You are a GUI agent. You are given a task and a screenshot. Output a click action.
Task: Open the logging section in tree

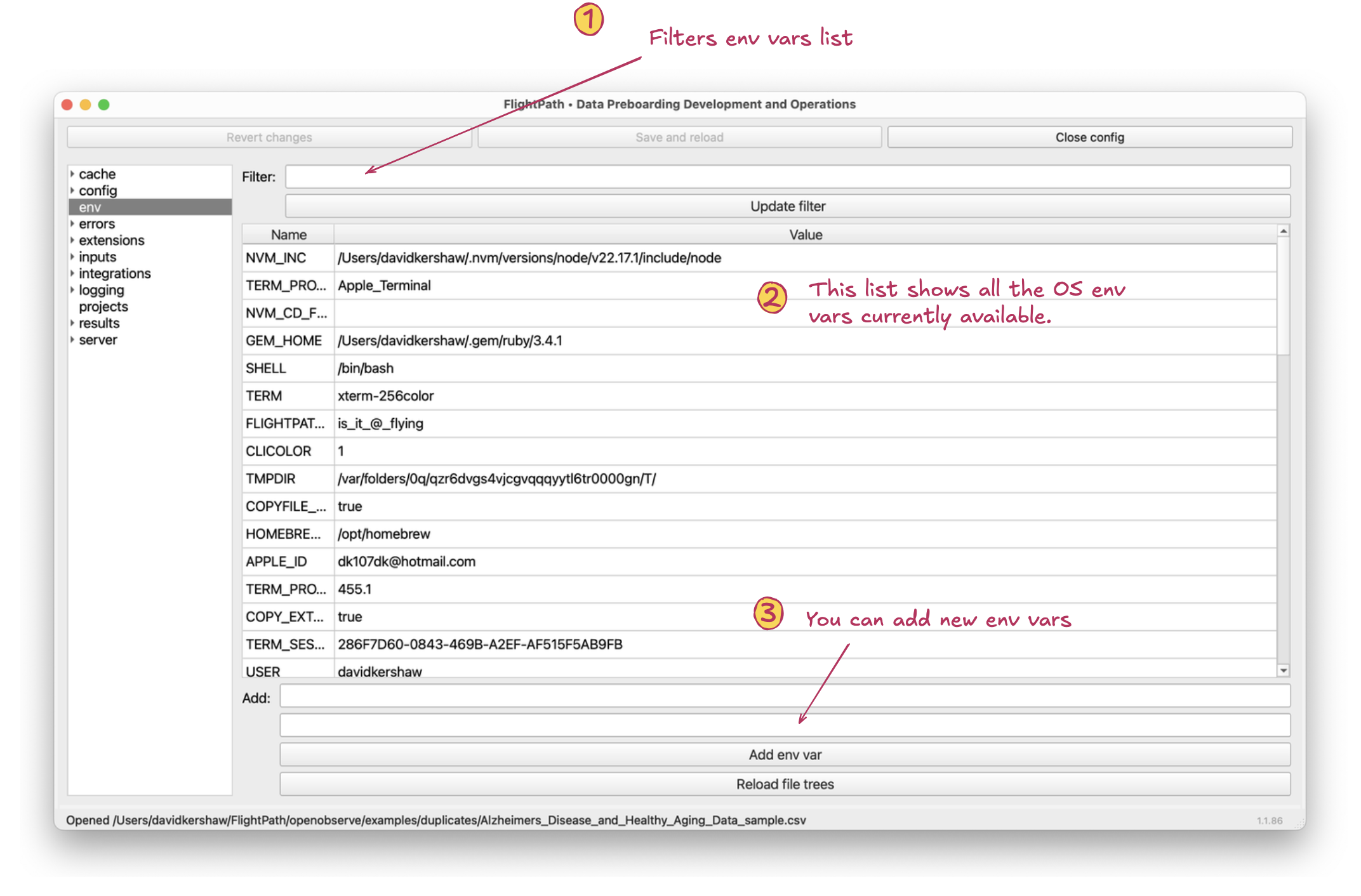[x=102, y=290]
